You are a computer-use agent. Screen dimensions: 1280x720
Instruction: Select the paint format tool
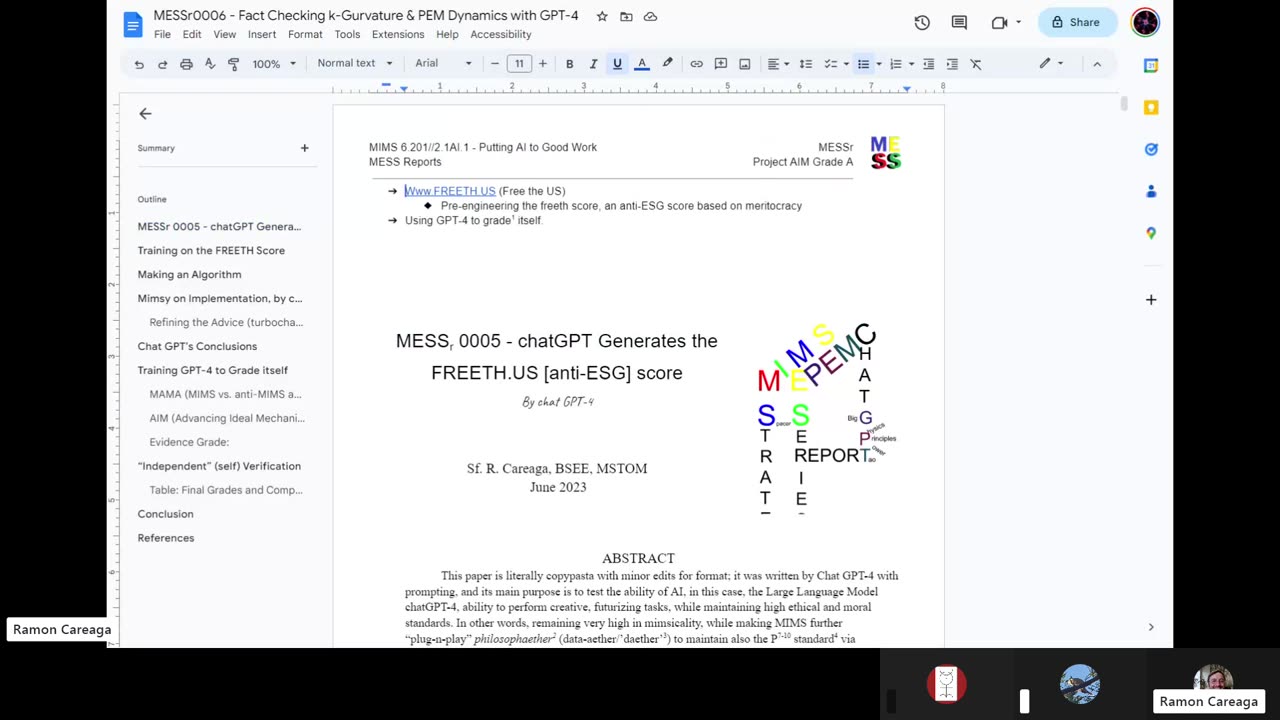tap(233, 64)
